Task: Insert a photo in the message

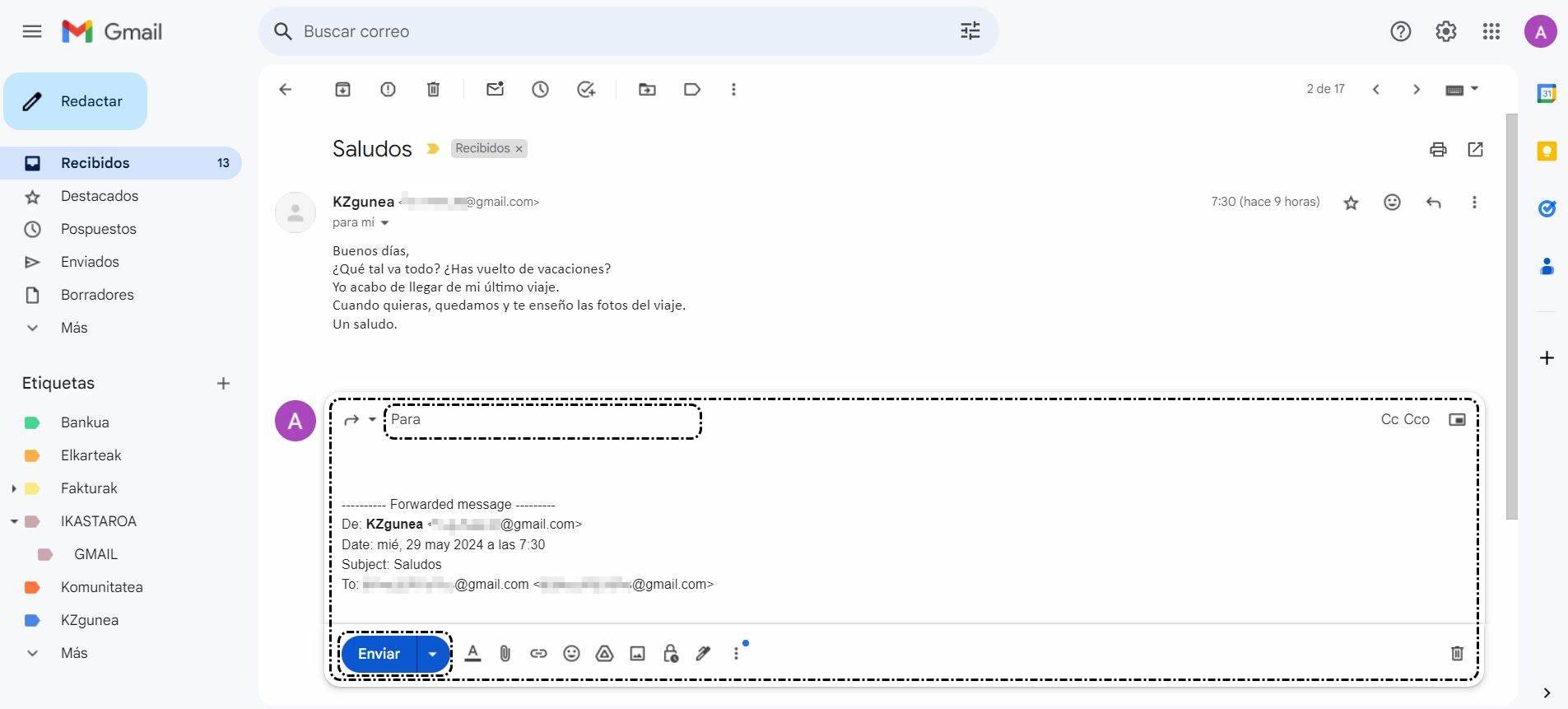Action: [637, 654]
